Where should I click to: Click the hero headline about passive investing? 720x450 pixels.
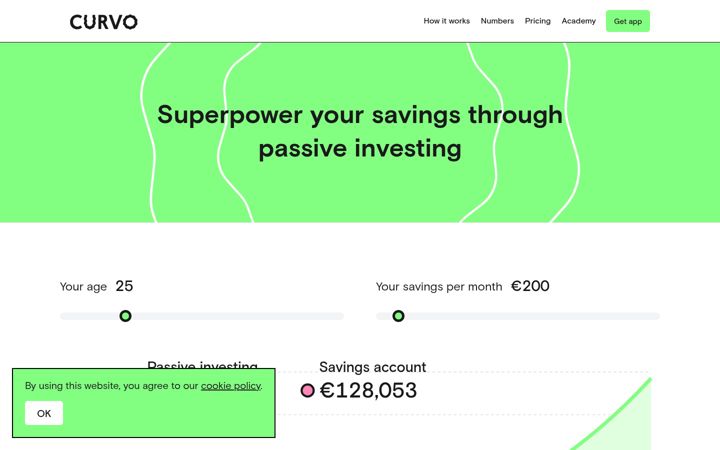coord(360,132)
